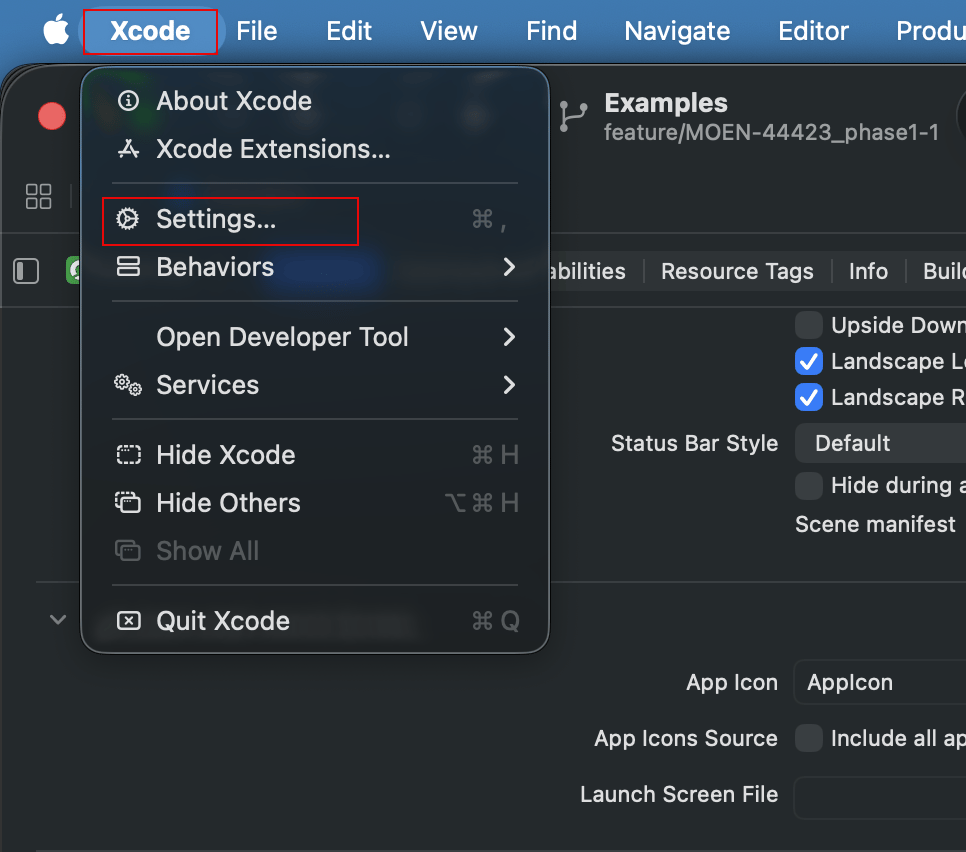Open the App Icon AppIcon combo box
966x852 pixels.
click(880, 682)
